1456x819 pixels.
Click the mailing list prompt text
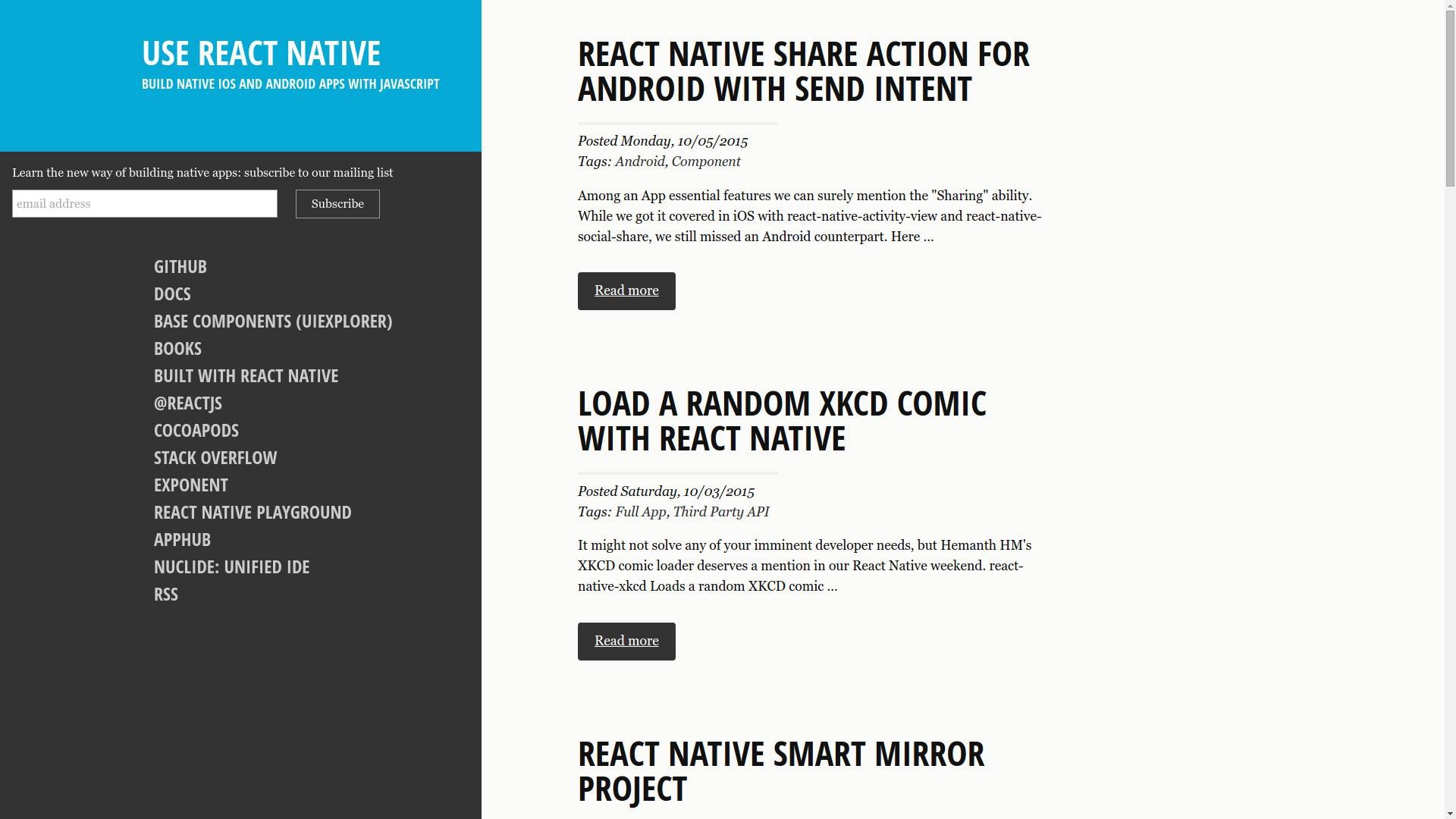click(202, 173)
